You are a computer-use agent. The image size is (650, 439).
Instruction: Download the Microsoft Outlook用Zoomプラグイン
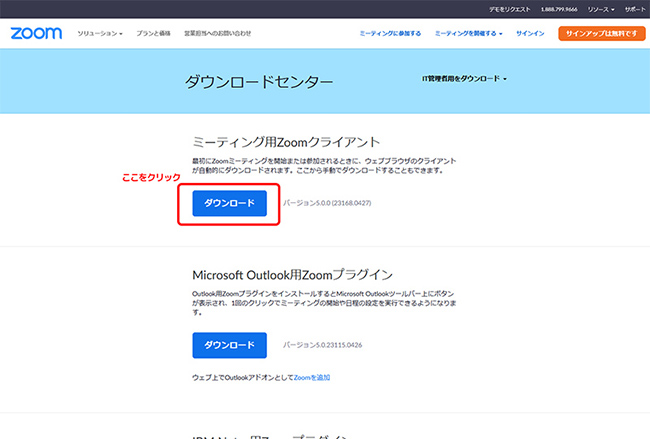click(229, 345)
